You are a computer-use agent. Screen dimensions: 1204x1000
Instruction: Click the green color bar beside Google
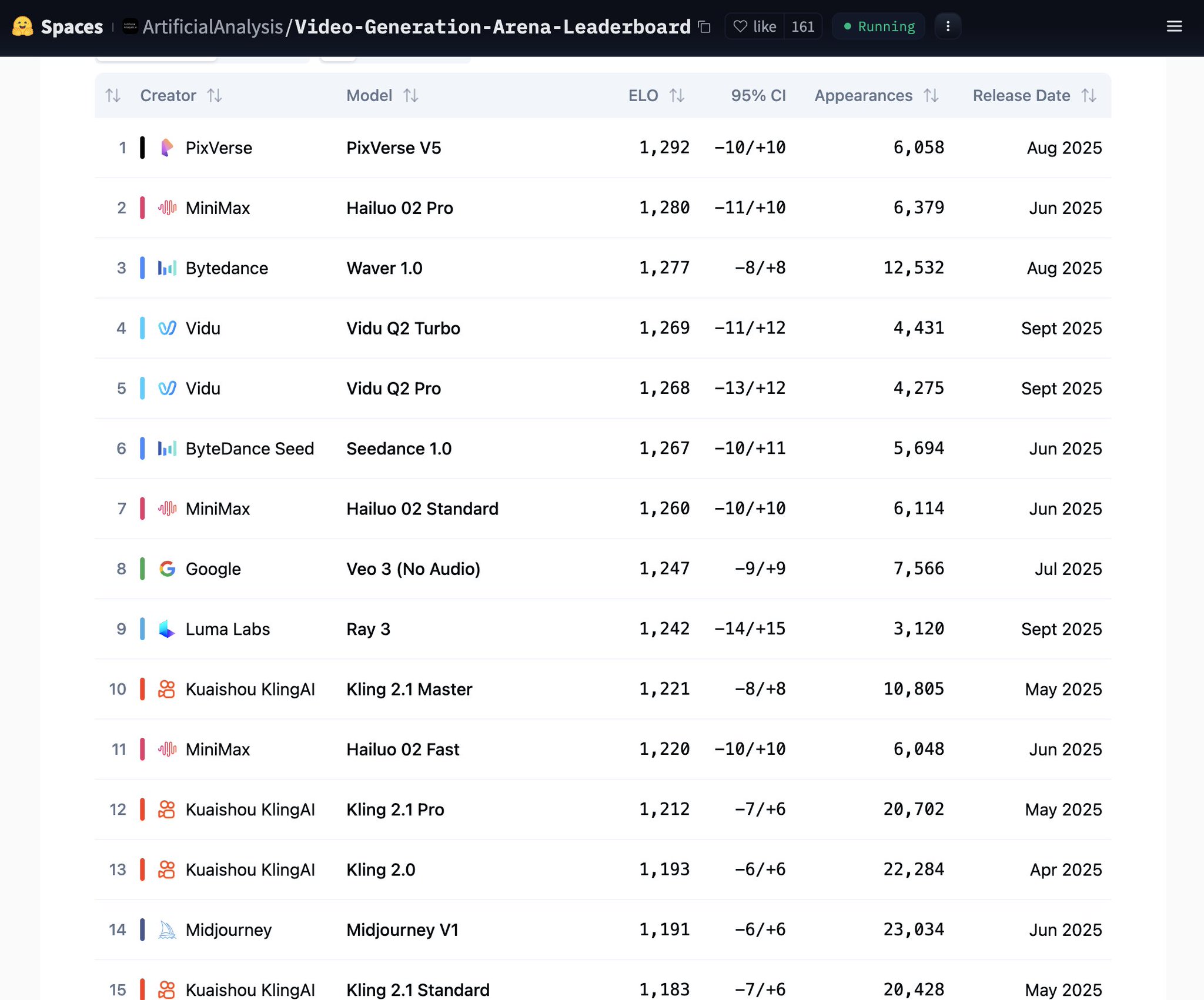click(142, 568)
